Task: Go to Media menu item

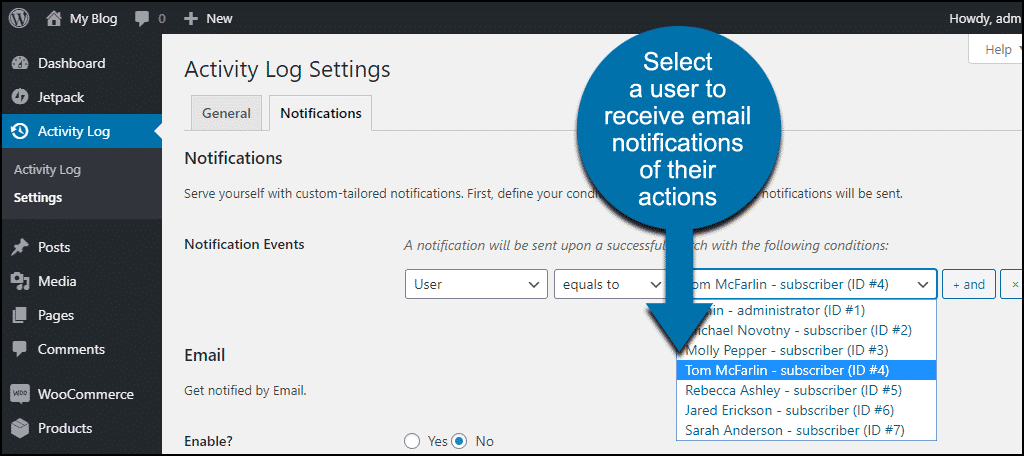Action: click(57, 282)
